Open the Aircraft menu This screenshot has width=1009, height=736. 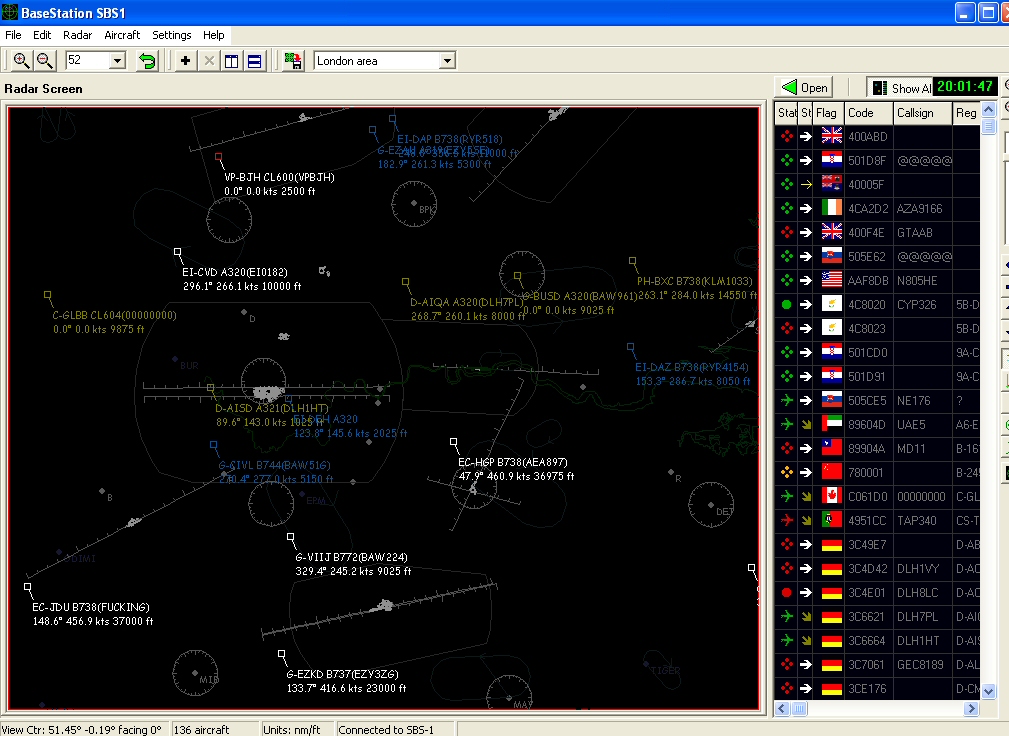pyautogui.click(x=122, y=35)
